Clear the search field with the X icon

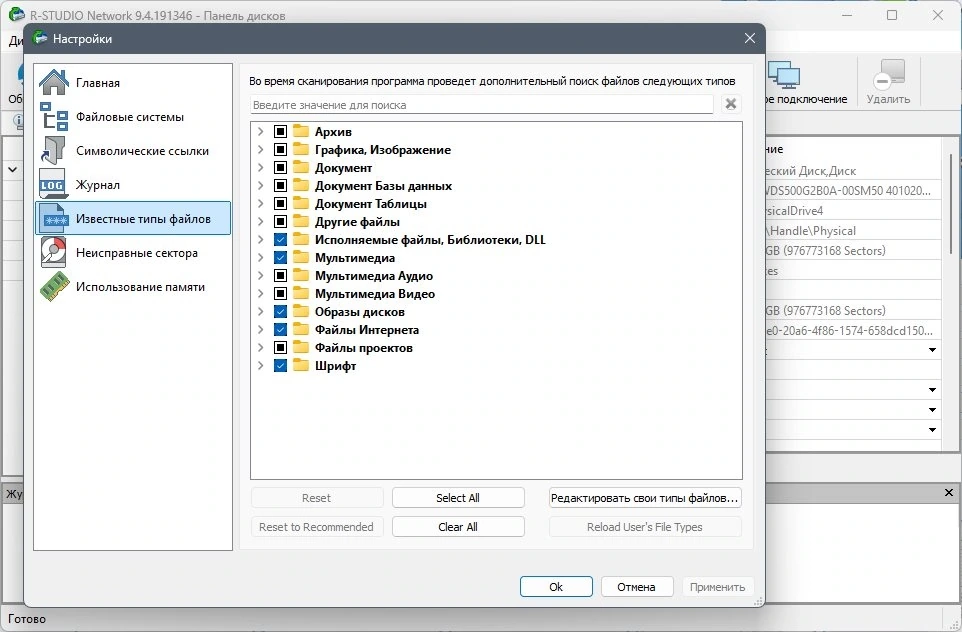coord(731,104)
